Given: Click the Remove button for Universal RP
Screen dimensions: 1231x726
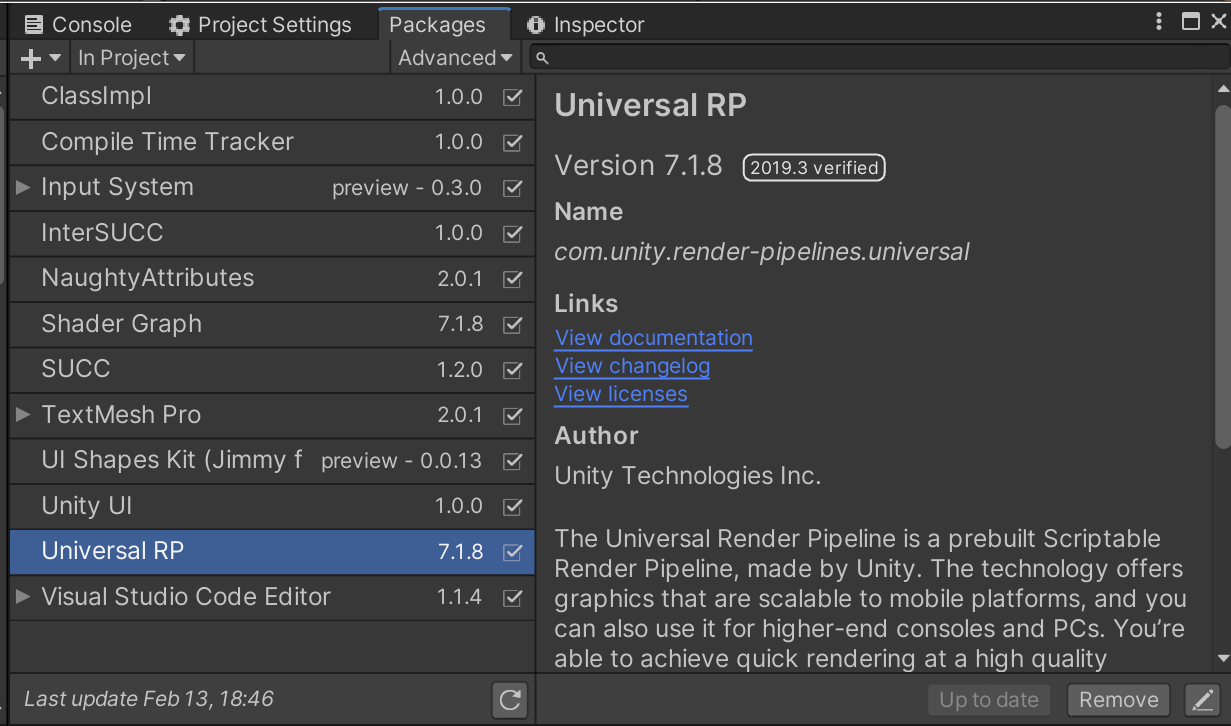Looking at the screenshot, I should pyautogui.click(x=1118, y=700).
